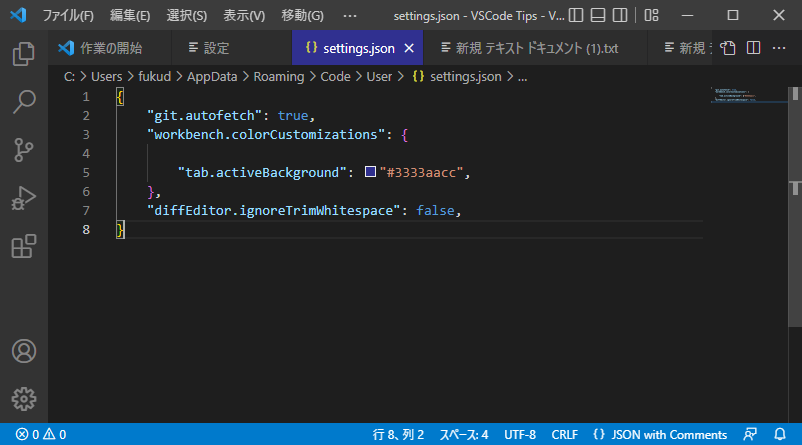This screenshot has height=445, width=802.
Task: Open the Search view
Action: pyautogui.click(x=24, y=102)
